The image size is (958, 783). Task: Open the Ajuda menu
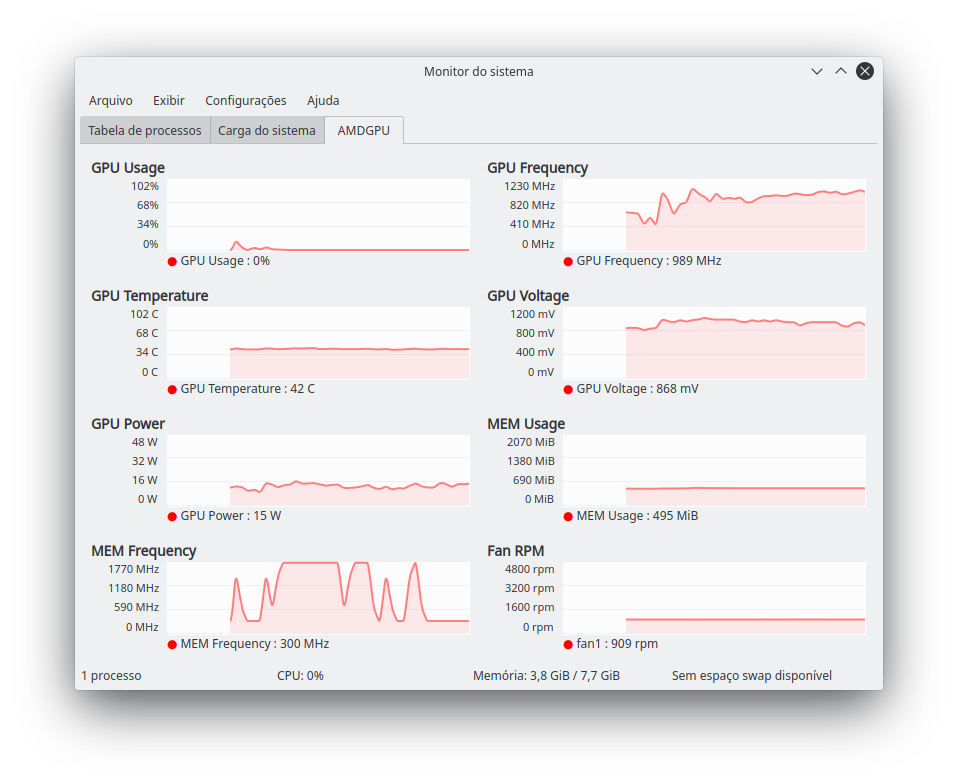323,101
